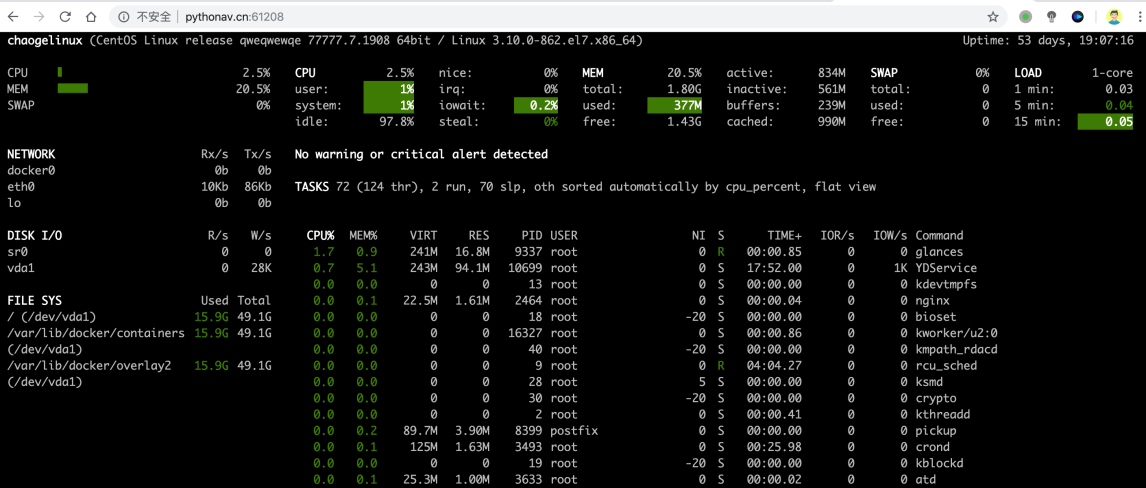The height and width of the screenshot is (488, 1146).
Task: Reload the Glances page
Action: (x=65, y=16)
